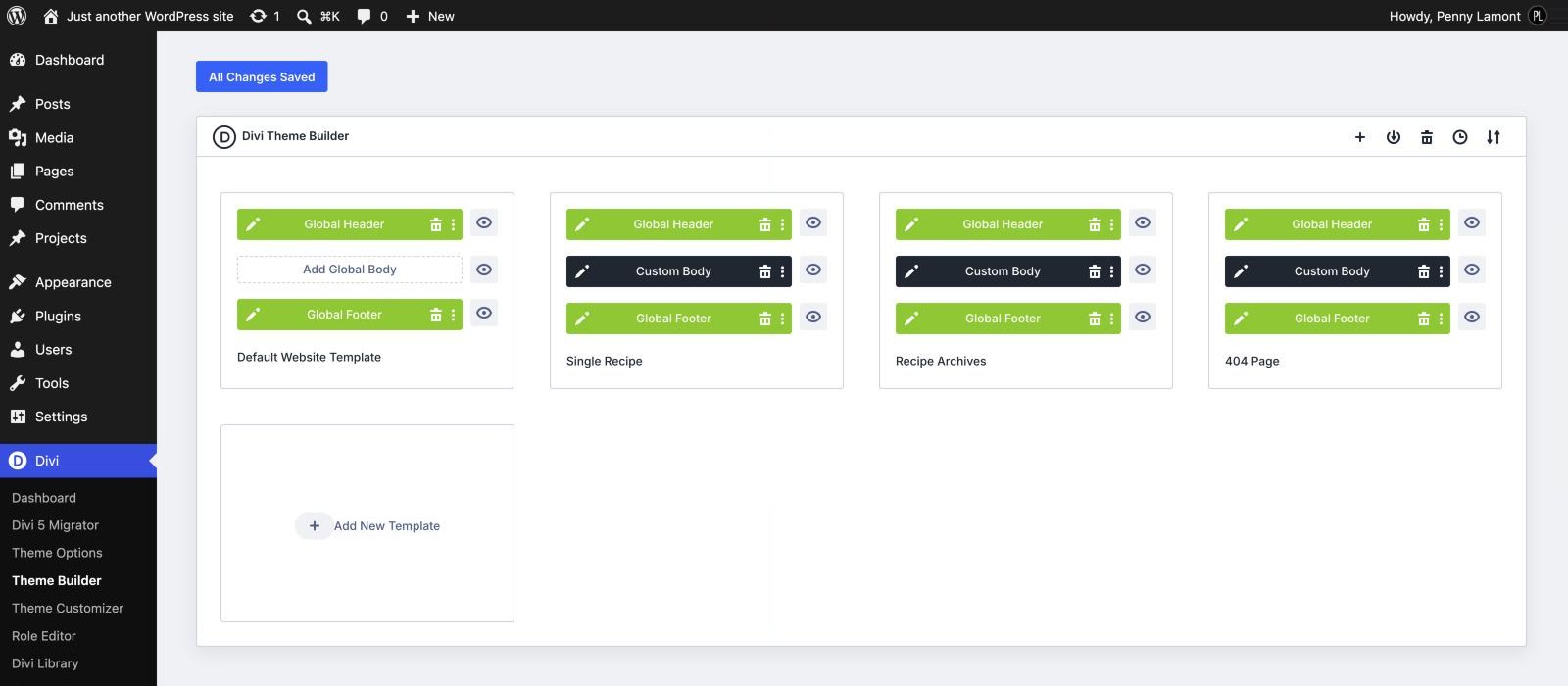1568x686 pixels.
Task: Open Divi Library submenu item
Action: tap(45, 663)
